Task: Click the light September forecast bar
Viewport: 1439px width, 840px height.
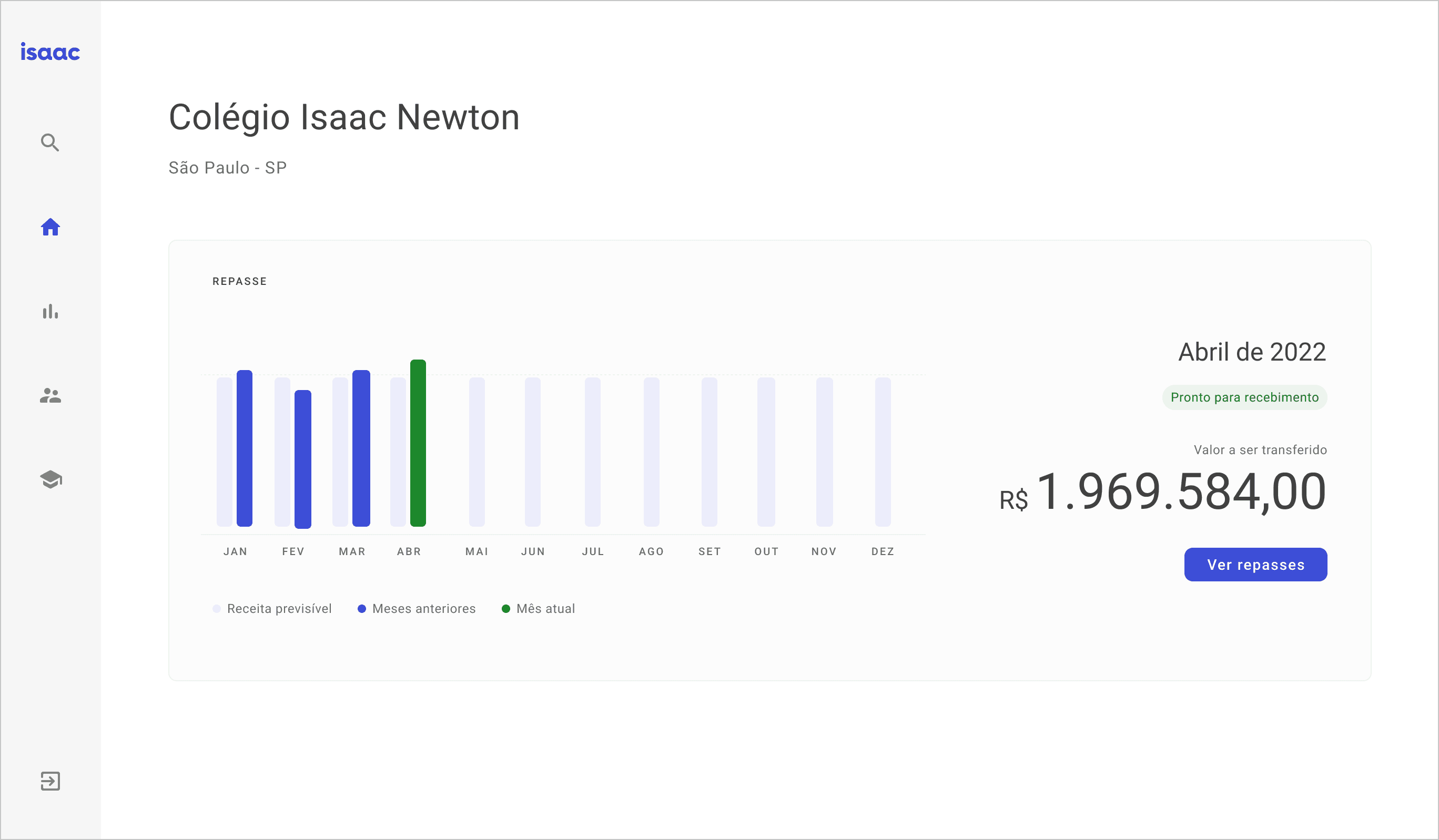Action: click(x=709, y=452)
